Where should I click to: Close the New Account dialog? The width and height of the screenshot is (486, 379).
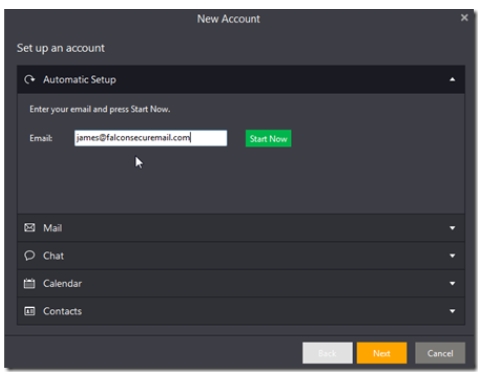click(x=464, y=18)
